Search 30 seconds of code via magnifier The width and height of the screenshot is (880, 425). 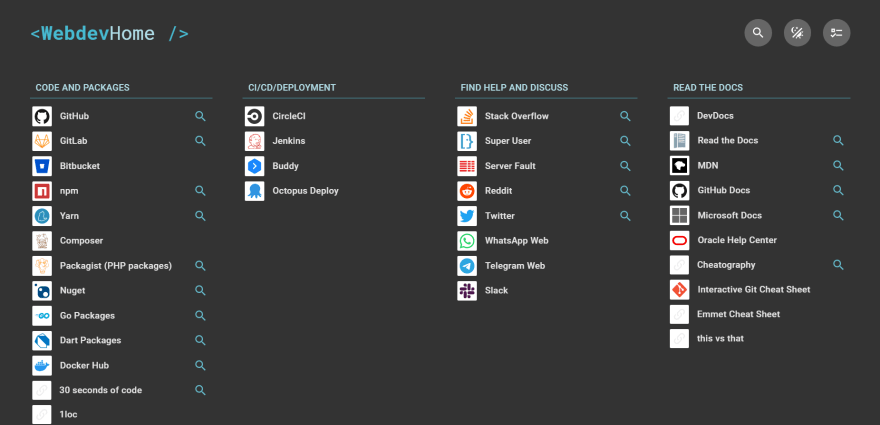tap(200, 390)
